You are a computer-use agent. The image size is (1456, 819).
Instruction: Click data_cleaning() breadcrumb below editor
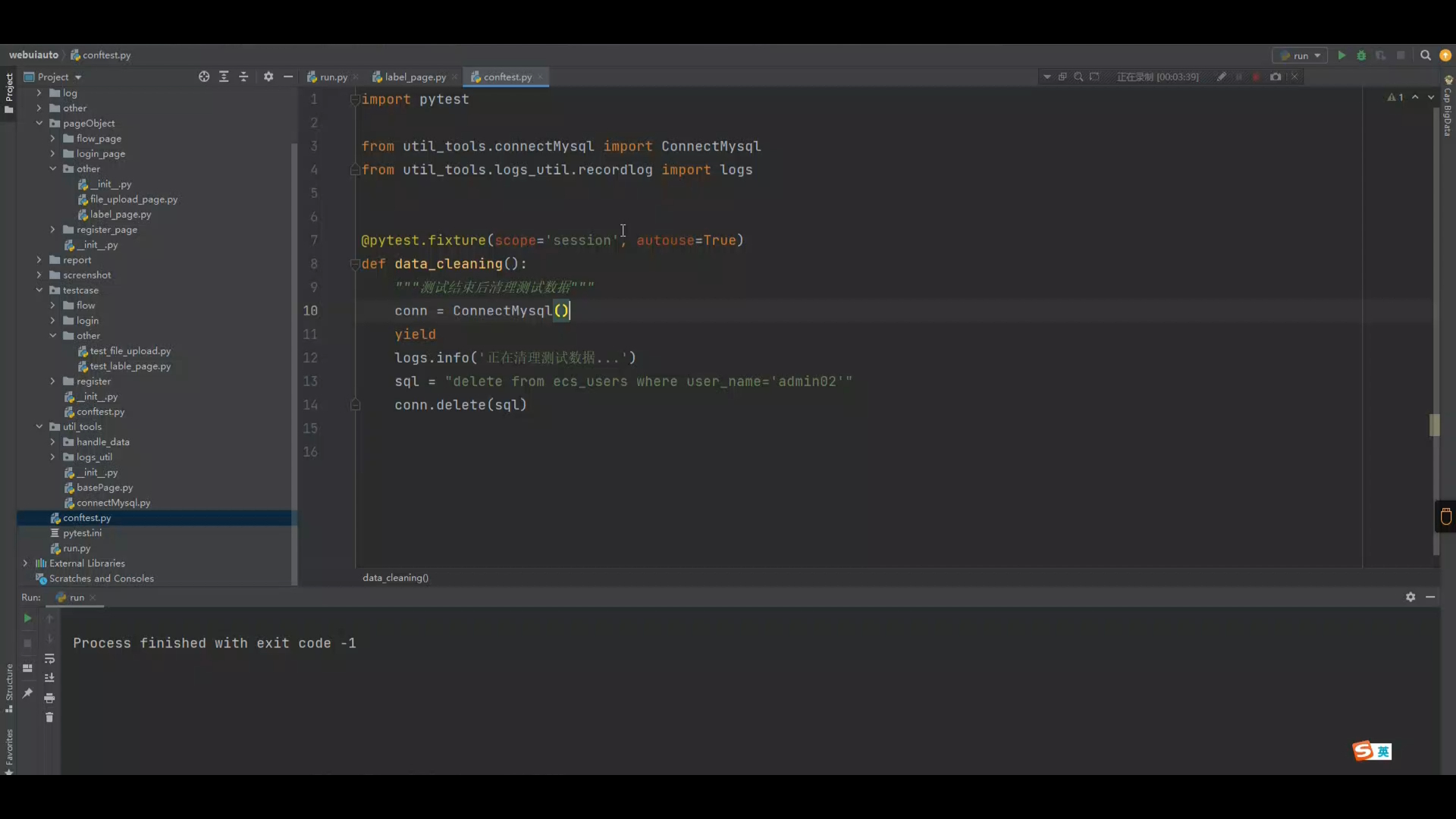click(x=395, y=577)
